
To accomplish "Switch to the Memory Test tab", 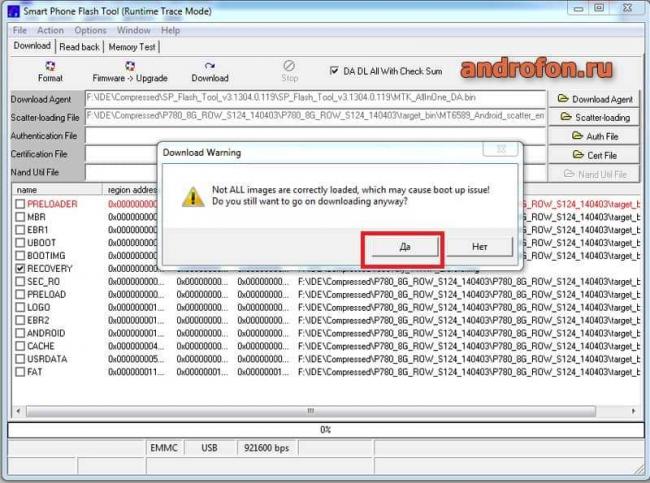I will [132, 47].
